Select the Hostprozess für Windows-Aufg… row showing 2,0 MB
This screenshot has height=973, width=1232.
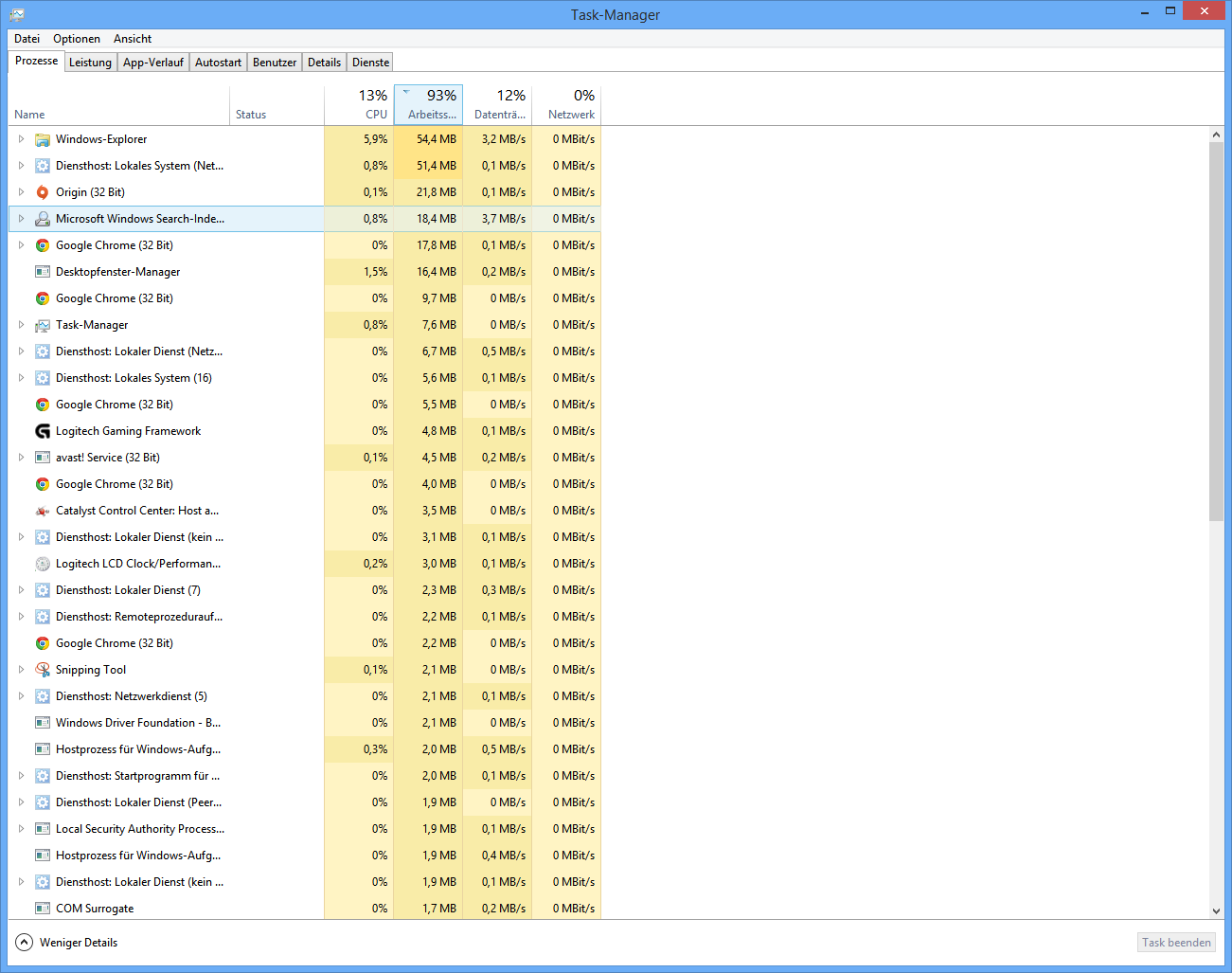coord(305,749)
